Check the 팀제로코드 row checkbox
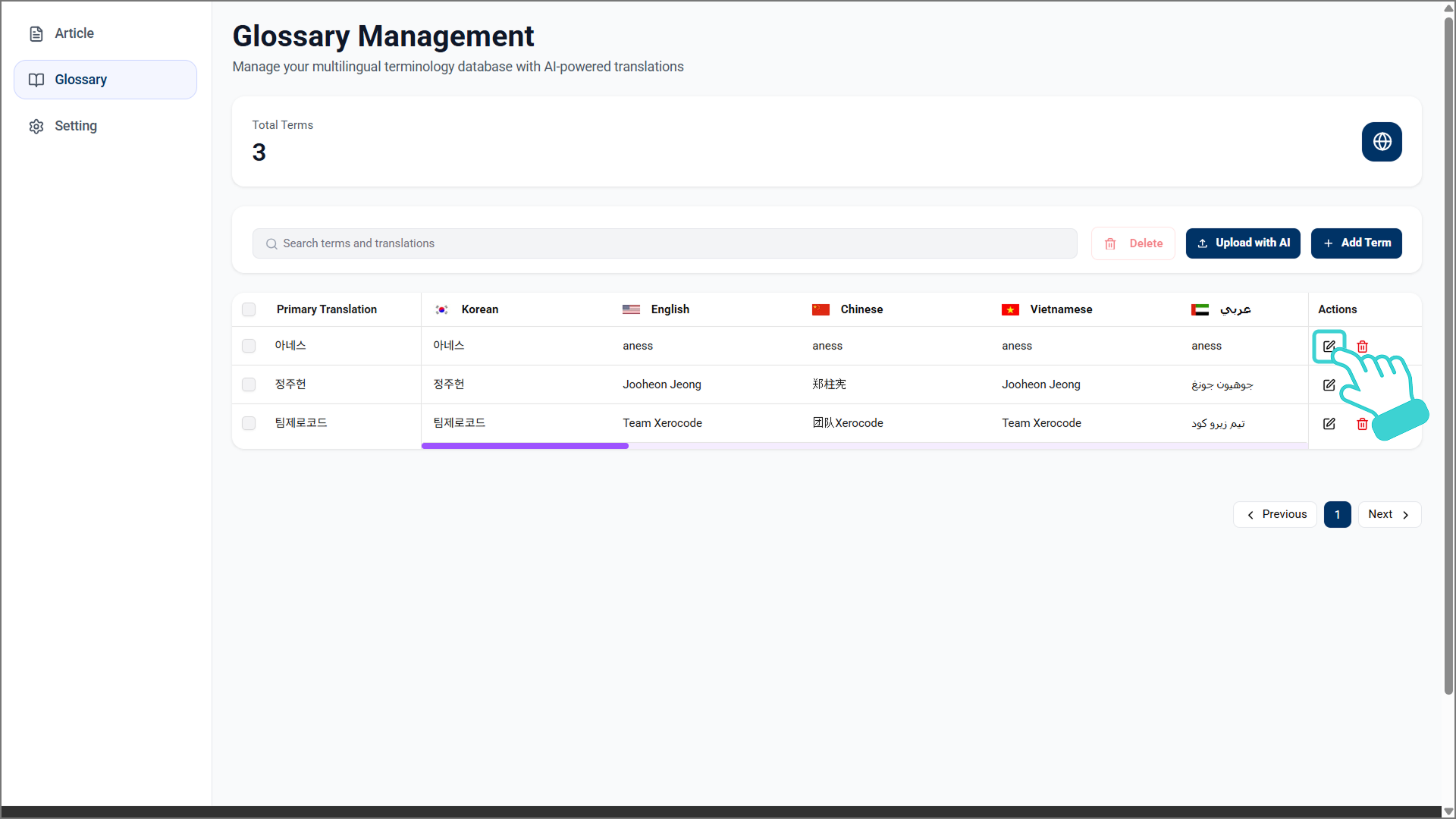Viewport: 1456px width, 819px height. [x=249, y=423]
